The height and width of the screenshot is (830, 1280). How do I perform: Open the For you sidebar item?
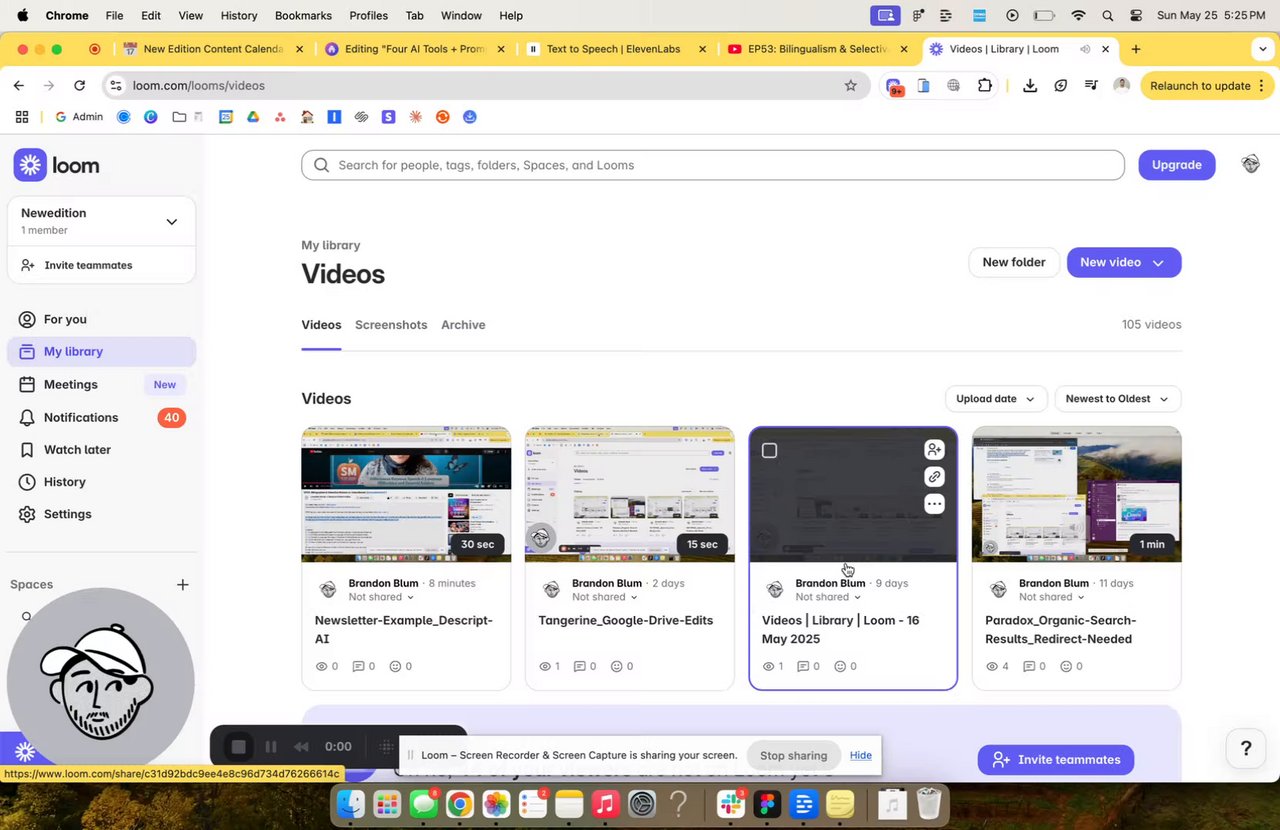[x=101, y=320]
